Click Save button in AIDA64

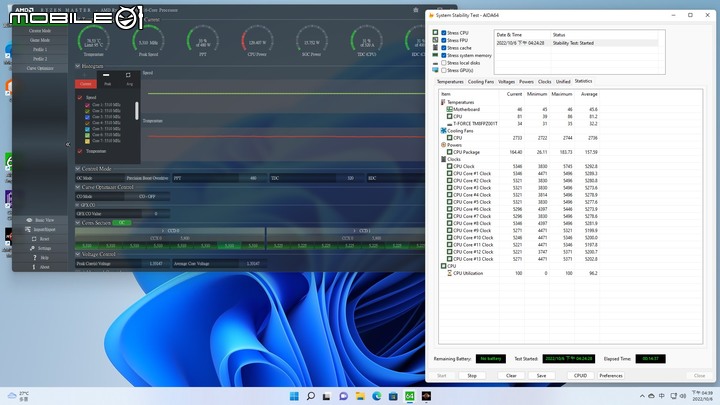click(x=541, y=376)
